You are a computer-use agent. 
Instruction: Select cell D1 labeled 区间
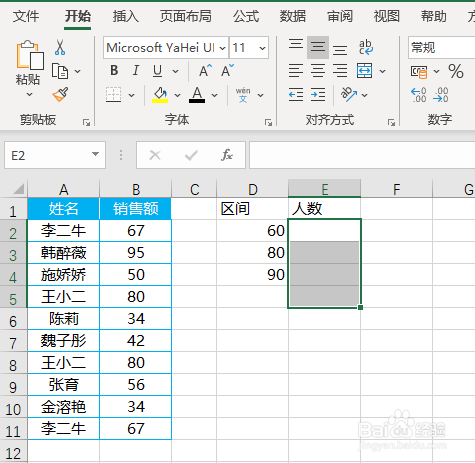tap(252, 209)
